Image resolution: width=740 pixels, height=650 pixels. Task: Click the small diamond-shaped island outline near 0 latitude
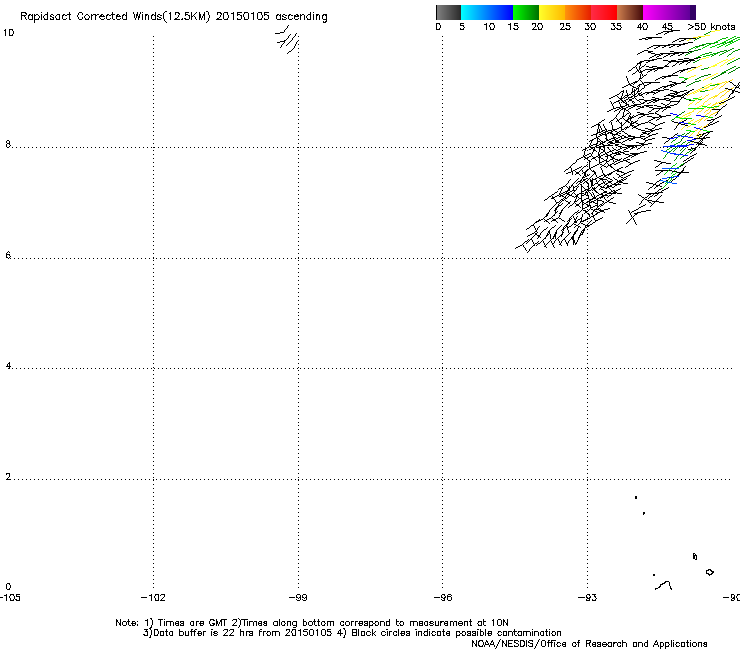pos(709,572)
